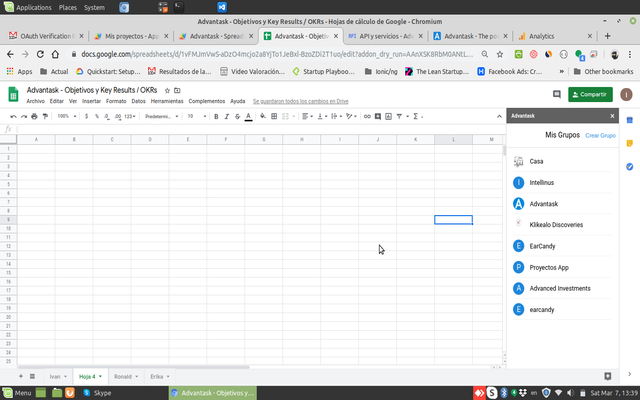Screen dimensions: 640x400
Task: Insert a comment from toolbar
Action: (378, 116)
